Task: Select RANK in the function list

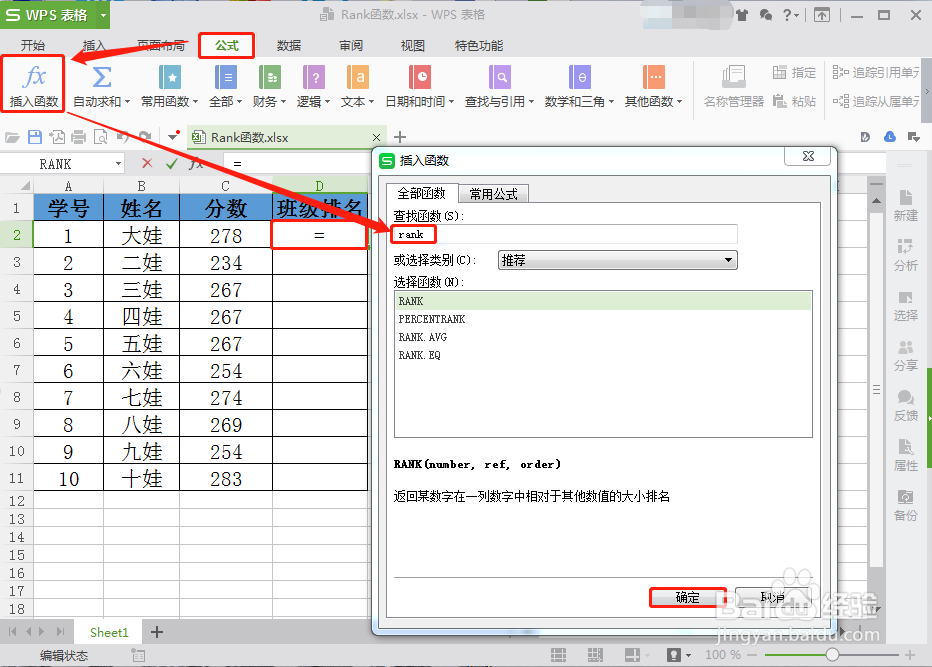Action: 603,301
